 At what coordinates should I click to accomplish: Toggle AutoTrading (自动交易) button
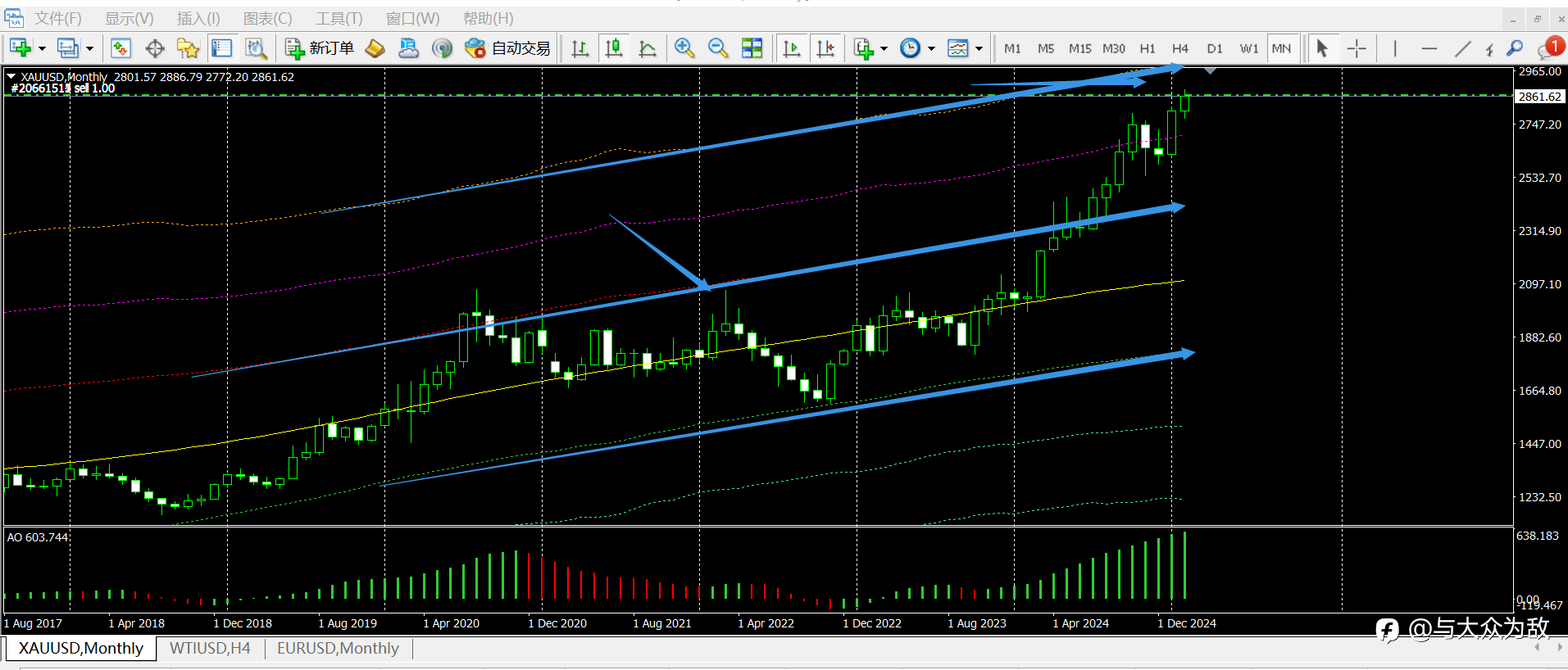click(x=507, y=48)
